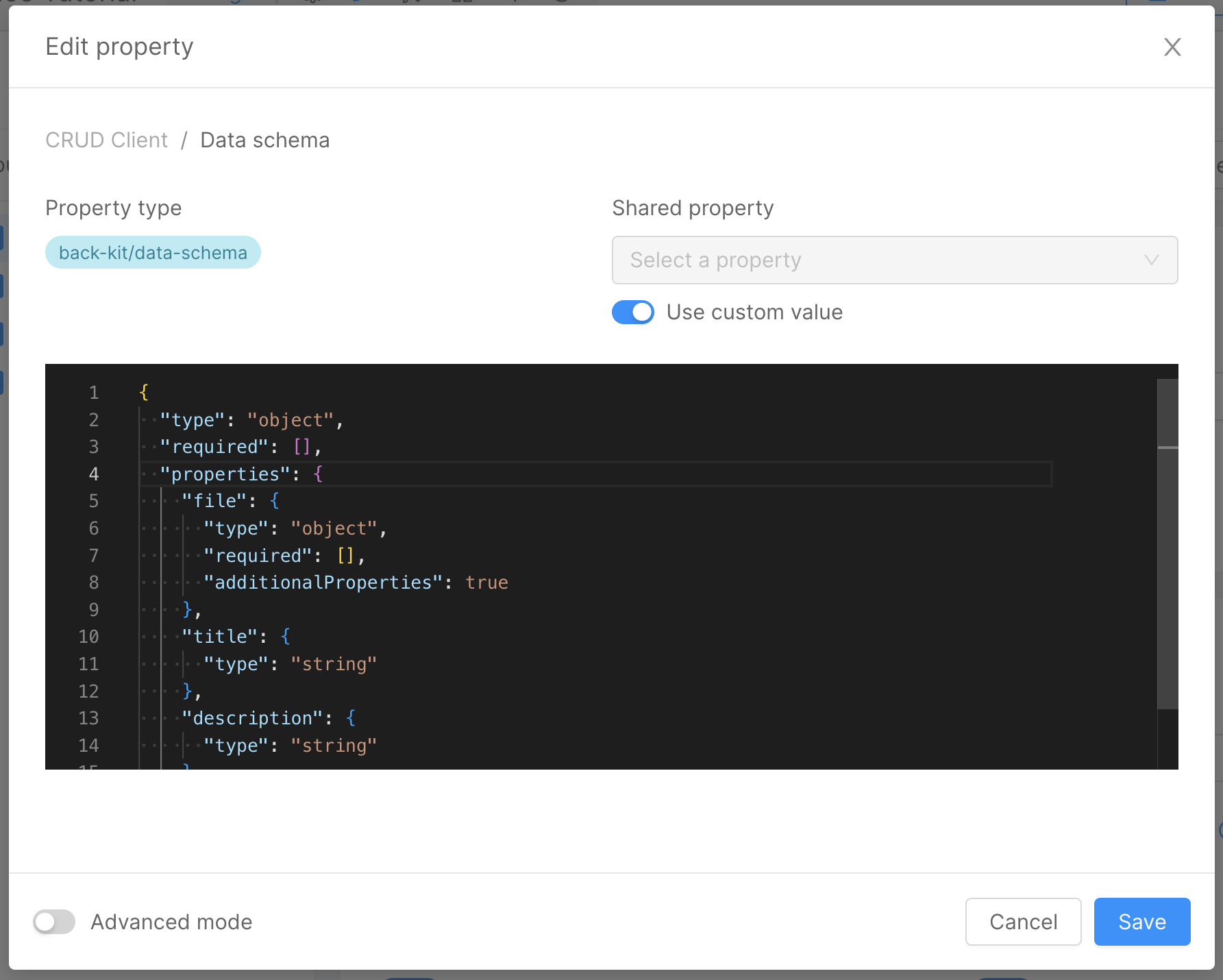Click the "file" key on line 5
1223x980 pixels.
coord(214,501)
